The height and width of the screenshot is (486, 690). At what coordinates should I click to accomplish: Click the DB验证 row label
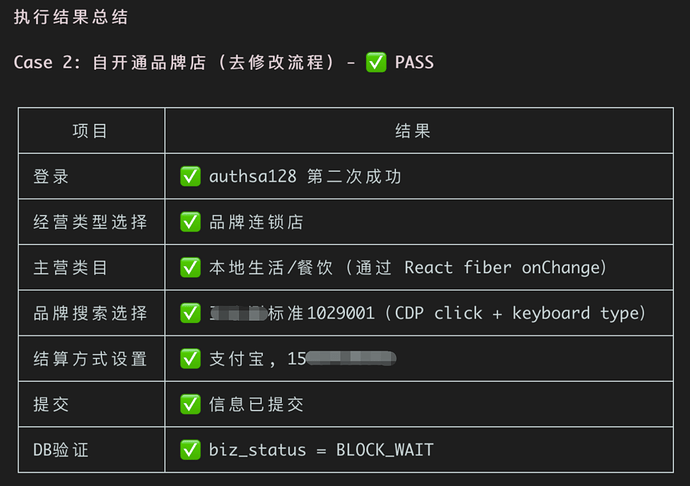point(61,450)
